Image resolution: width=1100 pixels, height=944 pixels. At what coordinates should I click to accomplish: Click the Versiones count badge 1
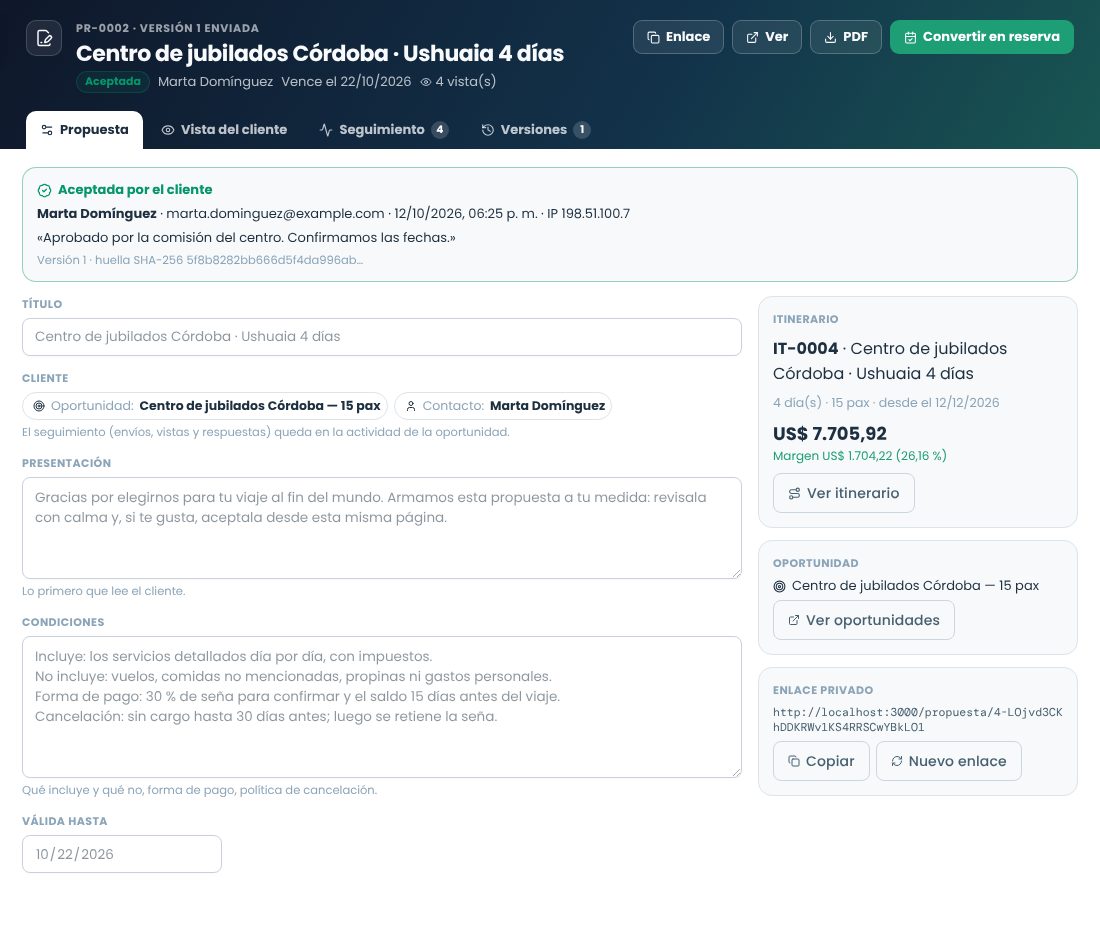582,130
